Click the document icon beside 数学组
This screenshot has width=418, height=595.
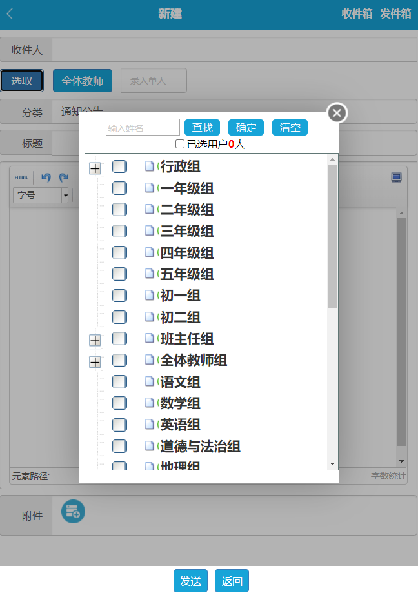[150, 403]
